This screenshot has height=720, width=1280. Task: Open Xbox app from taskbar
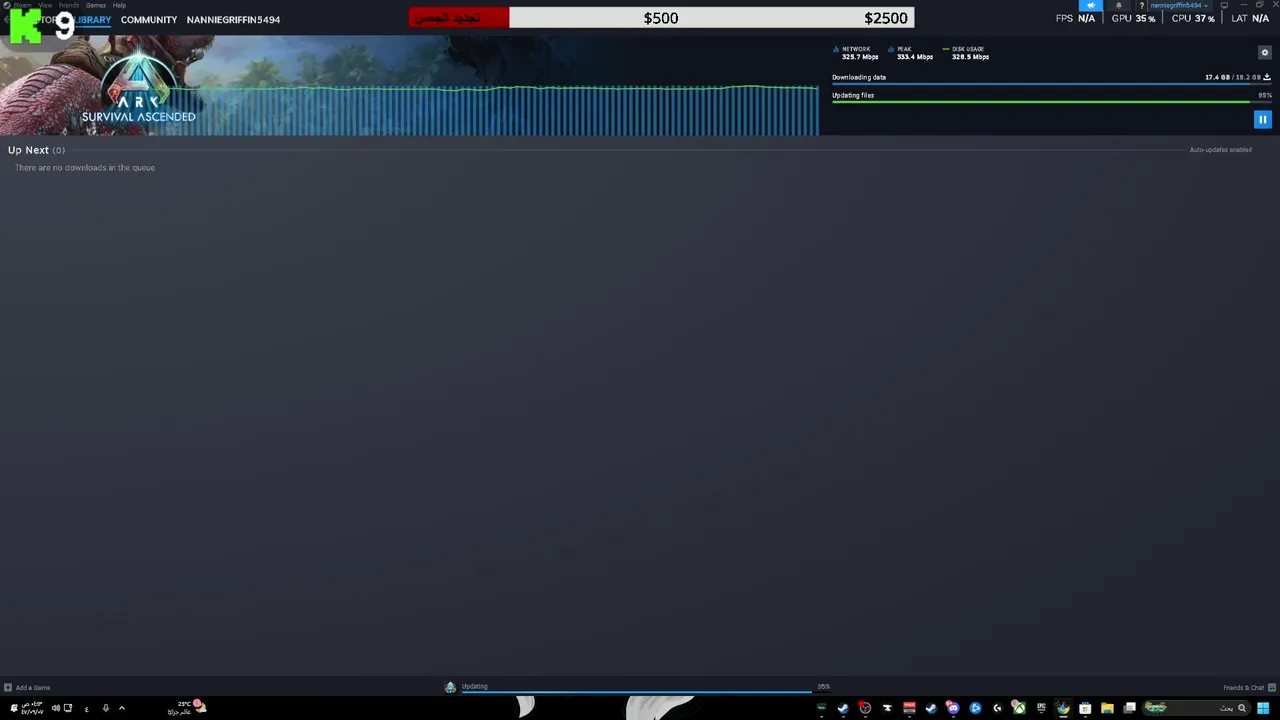1019,708
